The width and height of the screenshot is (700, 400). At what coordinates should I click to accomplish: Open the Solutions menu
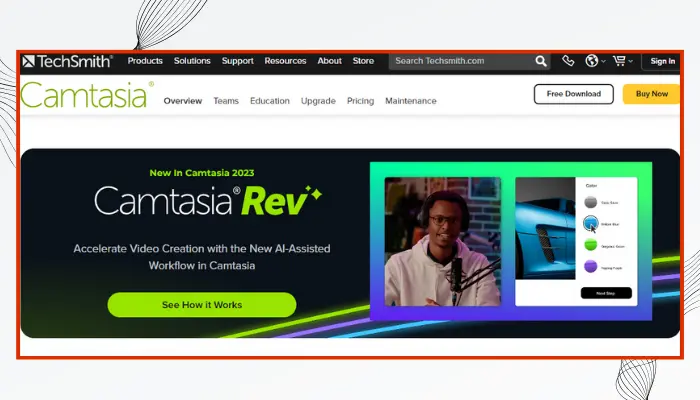(x=192, y=61)
